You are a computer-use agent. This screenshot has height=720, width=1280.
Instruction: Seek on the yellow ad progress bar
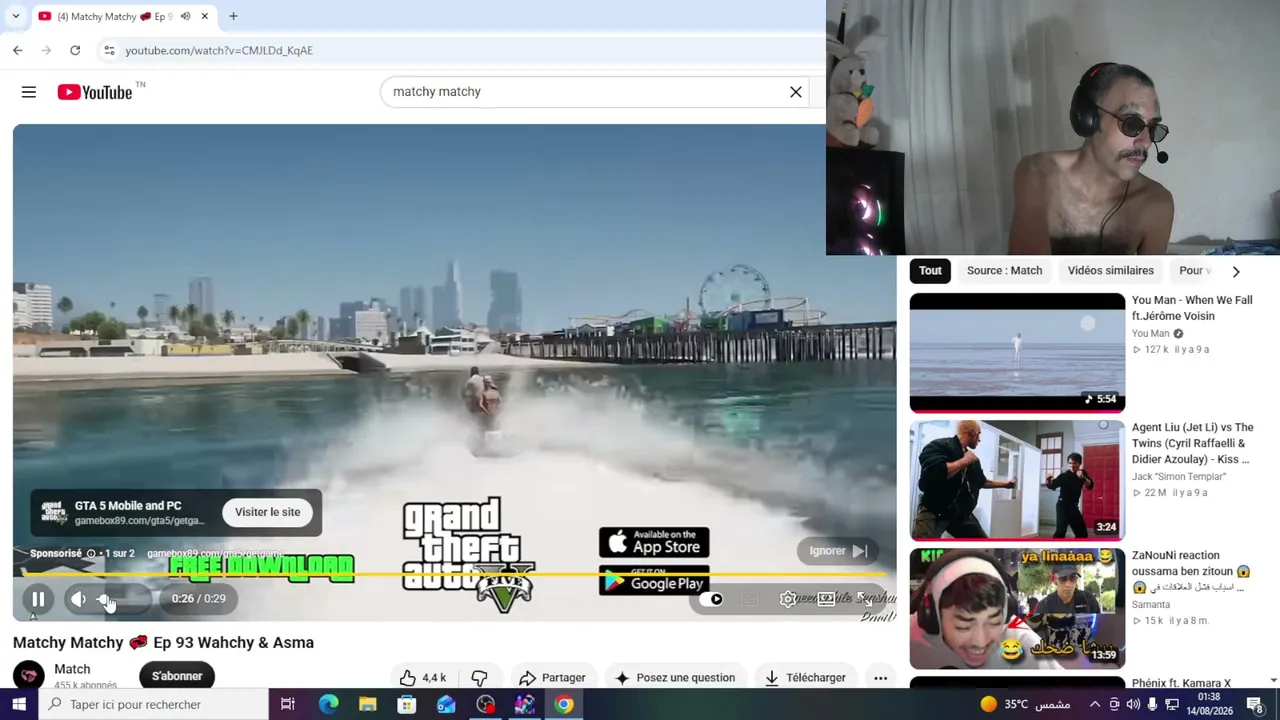[x=454, y=575]
